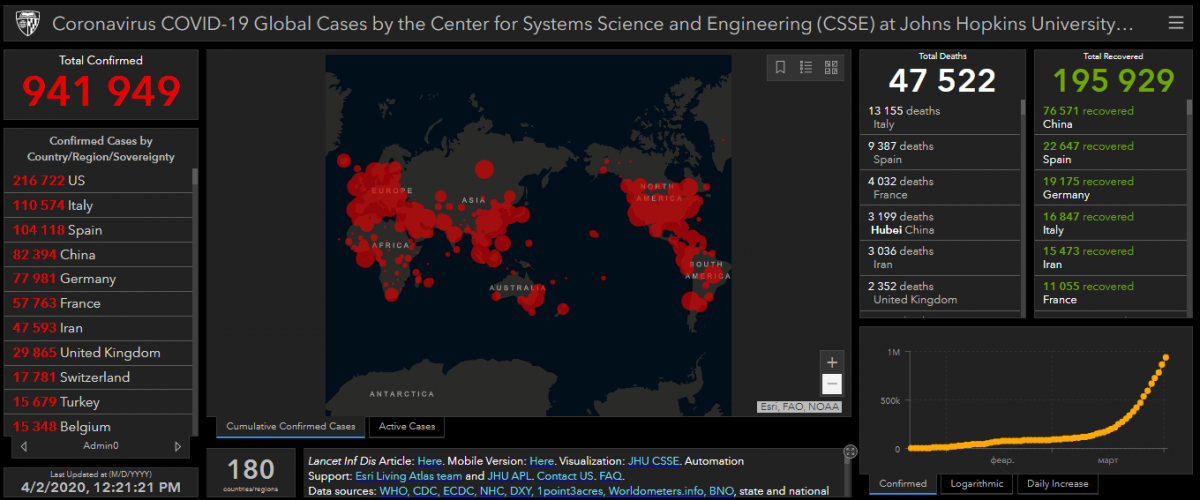
Task: Click the Contact US link
Action: click(x=565, y=476)
